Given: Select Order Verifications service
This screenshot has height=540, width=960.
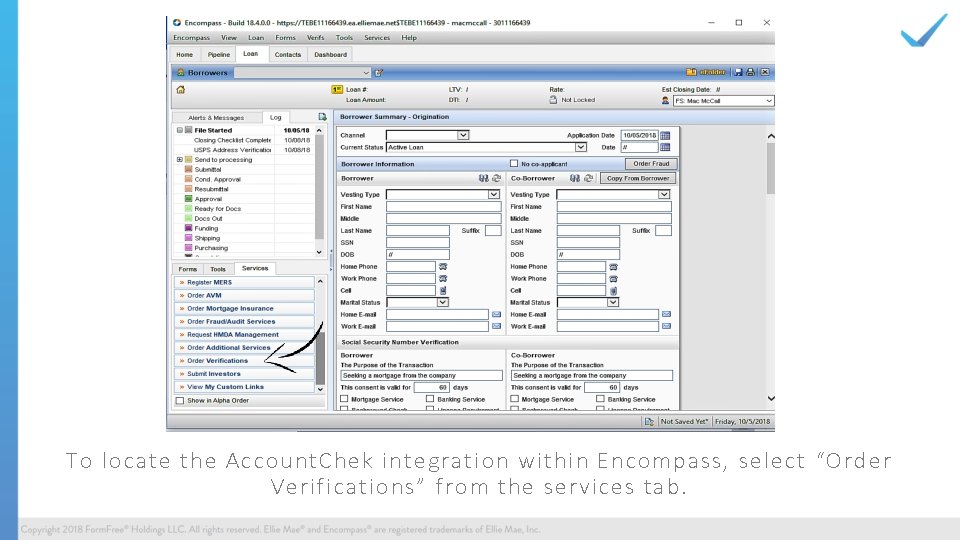Looking at the screenshot, I should click(244, 361).
